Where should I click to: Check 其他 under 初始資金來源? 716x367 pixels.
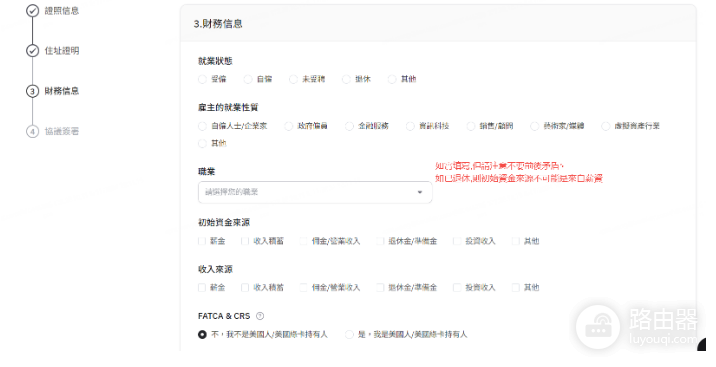tap(516, 241)
